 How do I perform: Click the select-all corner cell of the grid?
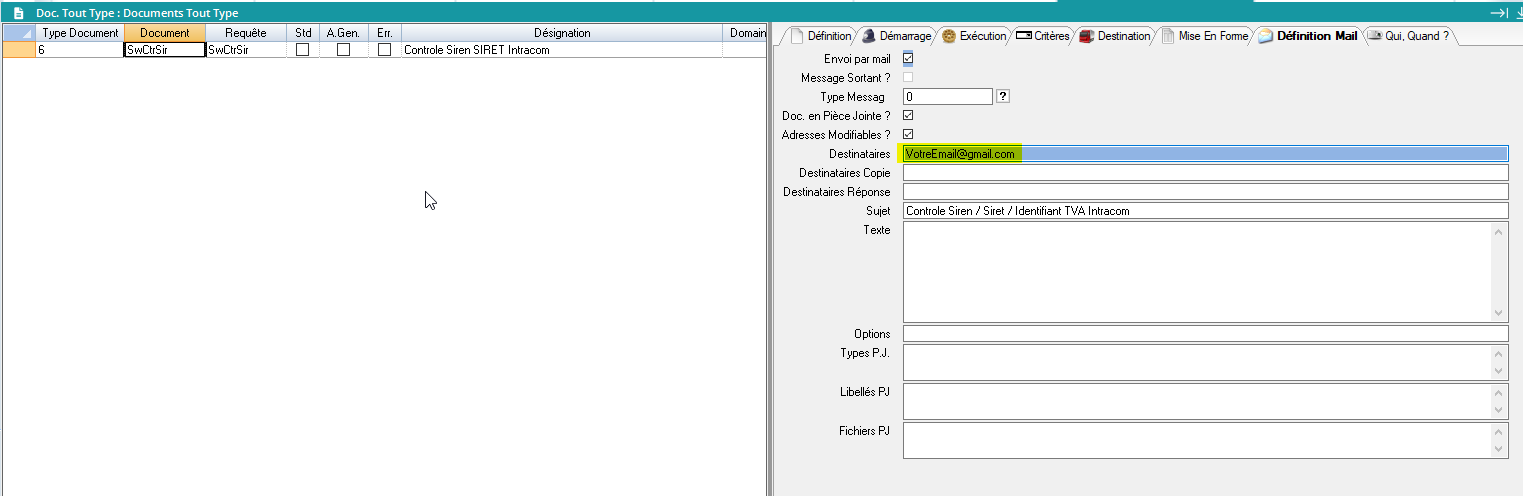tap(19, 33)
